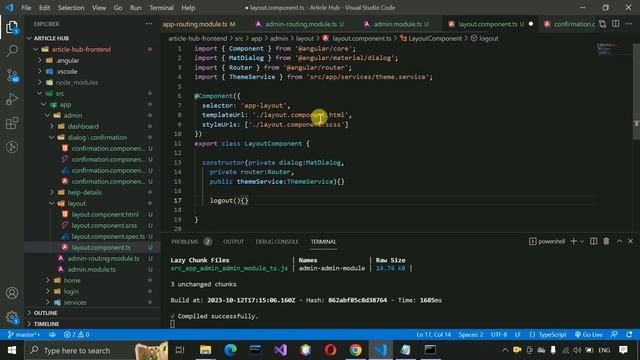Click errors and warnings count in status bar
The width and height of the screenshot is (640, 360).
point(76,335)
